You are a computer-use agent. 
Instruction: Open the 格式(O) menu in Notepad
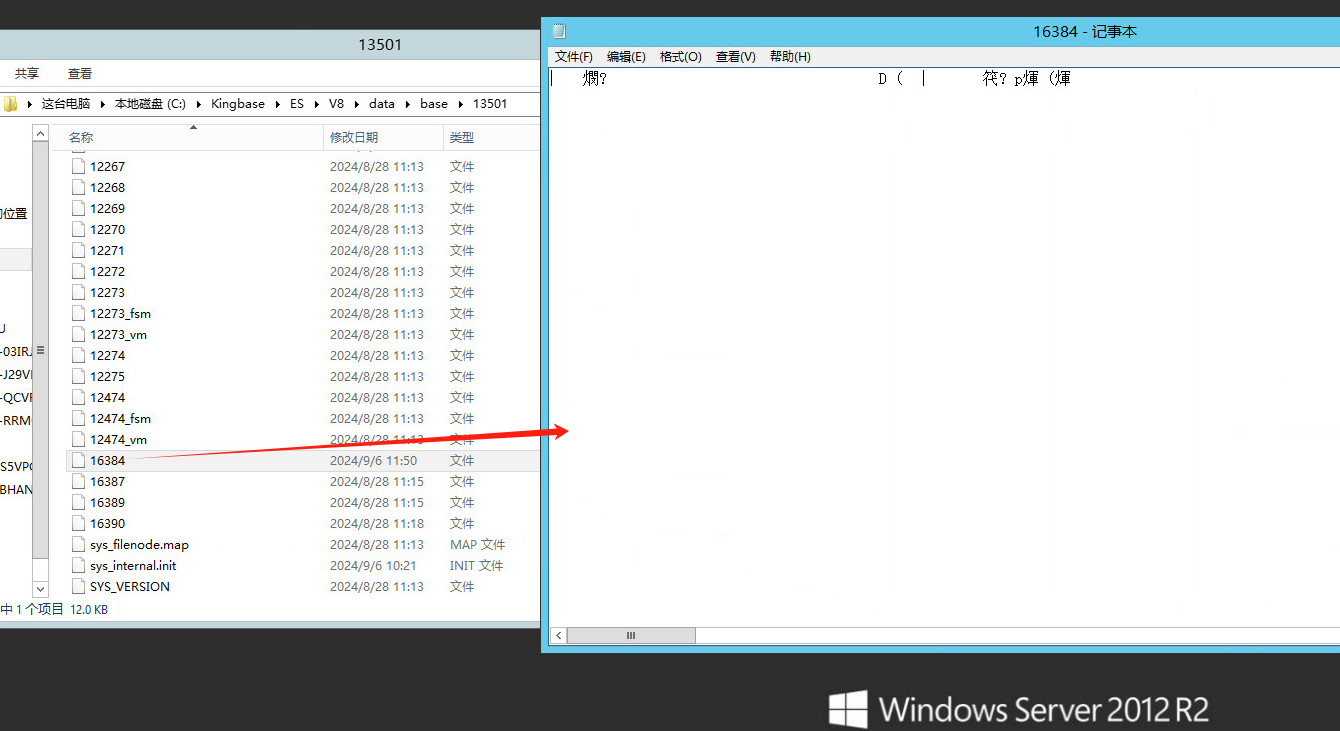[680, 57]
